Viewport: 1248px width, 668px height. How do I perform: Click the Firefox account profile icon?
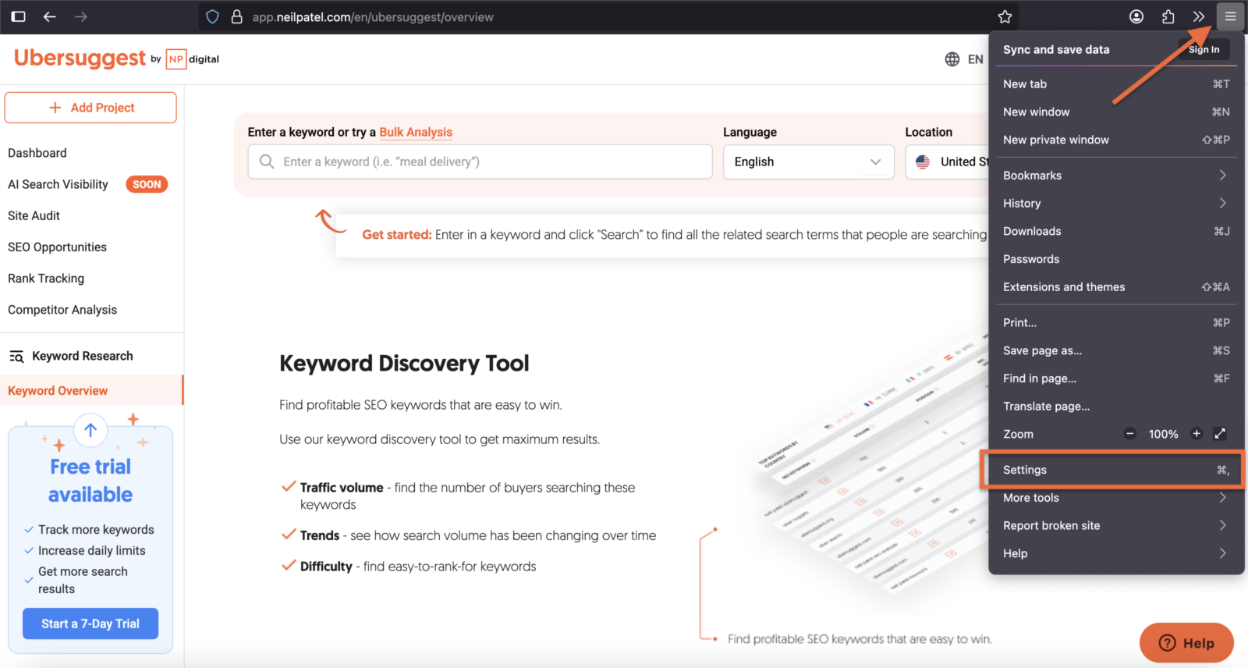pyautogui.click(x=1137, y=17)
